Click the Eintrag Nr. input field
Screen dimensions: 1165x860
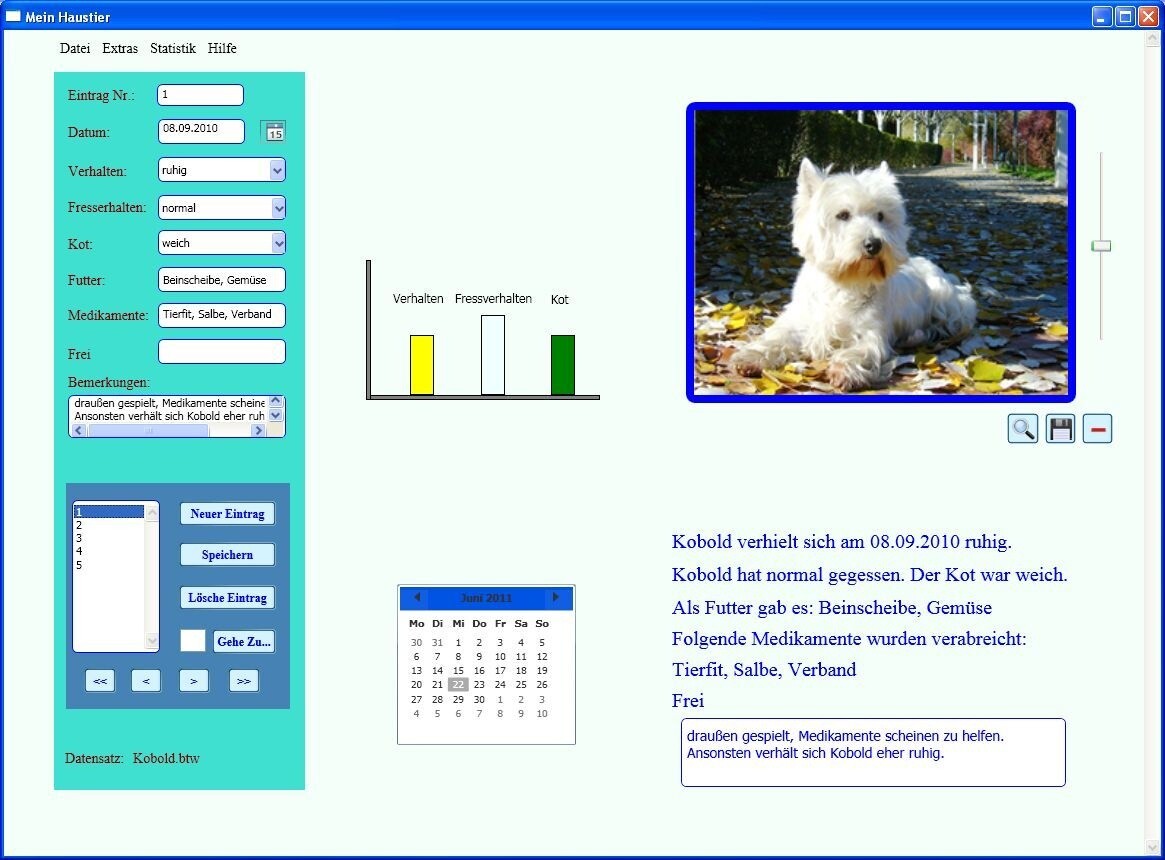tap(201, 95)
